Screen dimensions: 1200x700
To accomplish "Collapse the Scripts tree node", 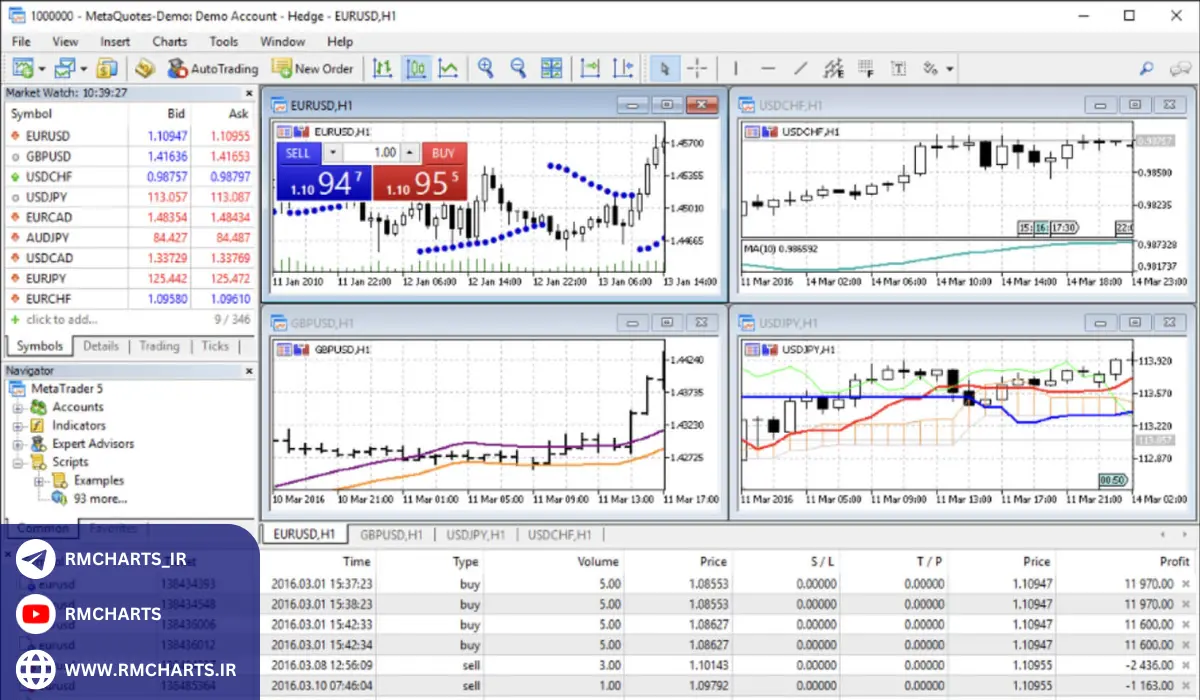I will click(x=18, y=463).
